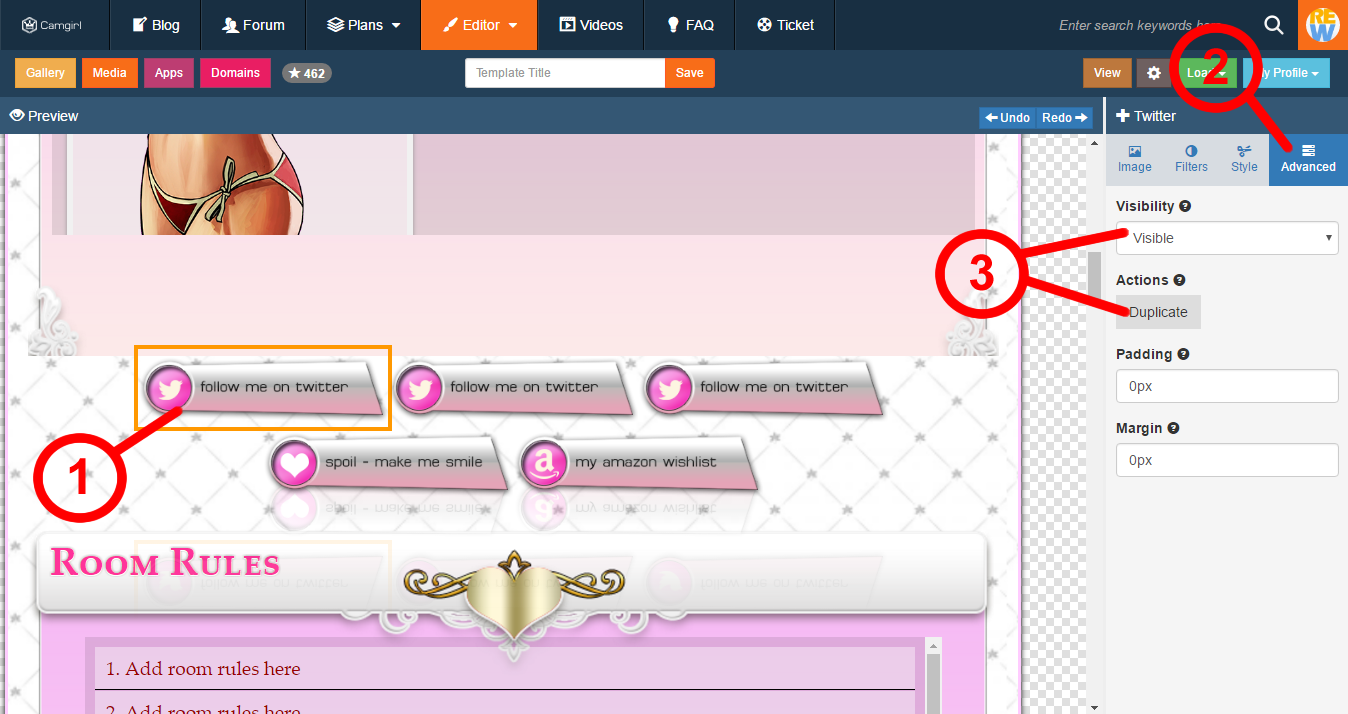Switch to the Style tab
Screen dimensions: 1348x714
[1244, 160]
